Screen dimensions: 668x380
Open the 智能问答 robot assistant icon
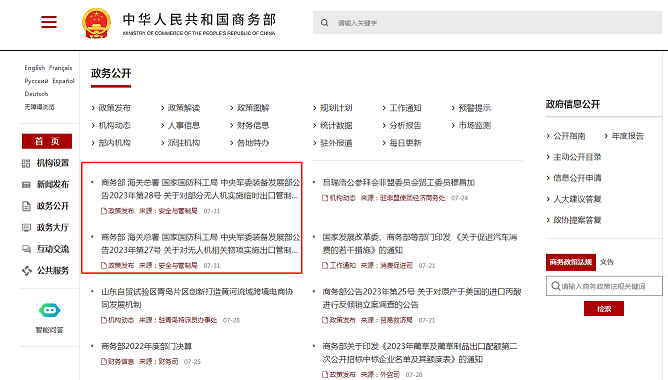pos(49,310)
